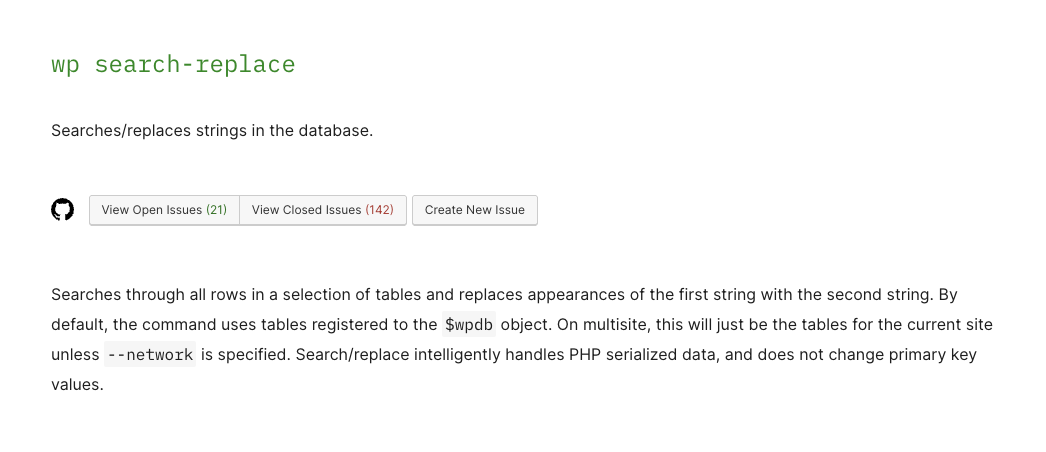Click the --network inline code flag
1046x452 pixels.
(150, 355)
